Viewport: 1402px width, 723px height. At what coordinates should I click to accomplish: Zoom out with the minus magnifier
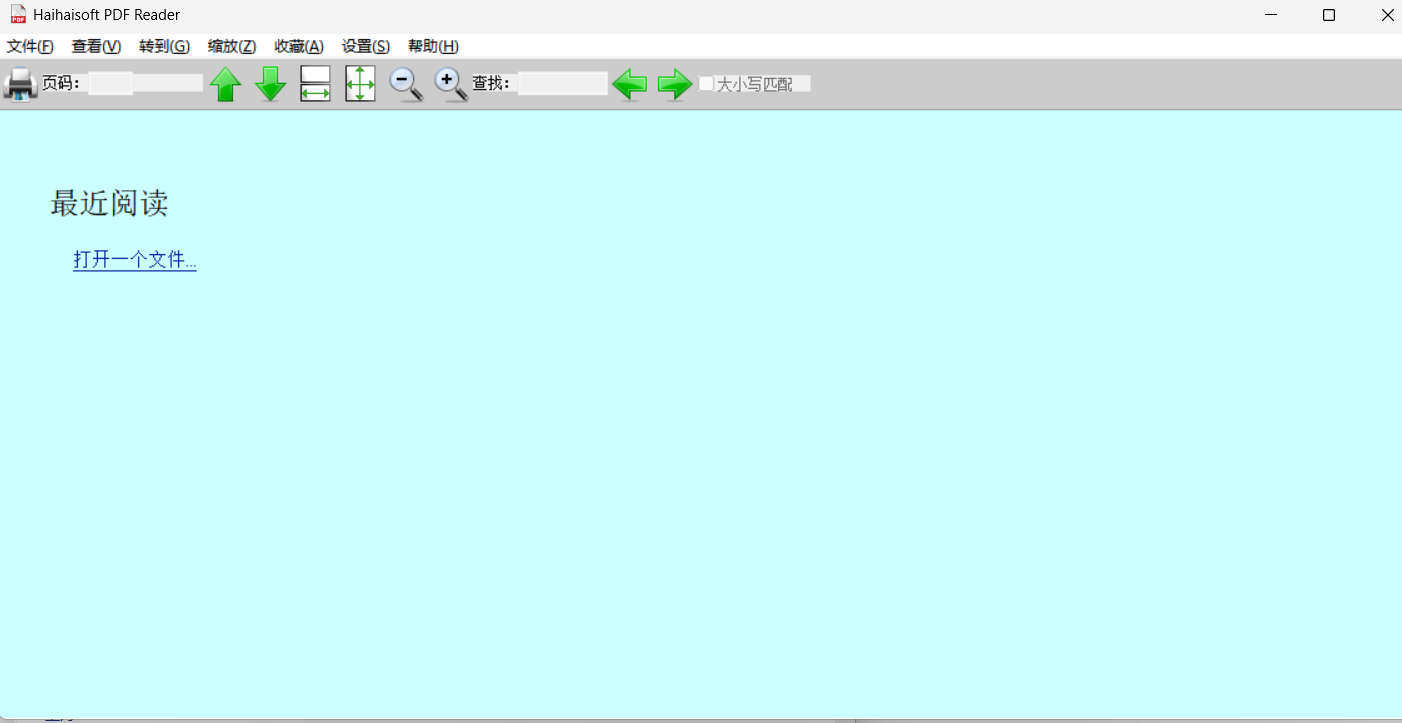click(406, 85)
